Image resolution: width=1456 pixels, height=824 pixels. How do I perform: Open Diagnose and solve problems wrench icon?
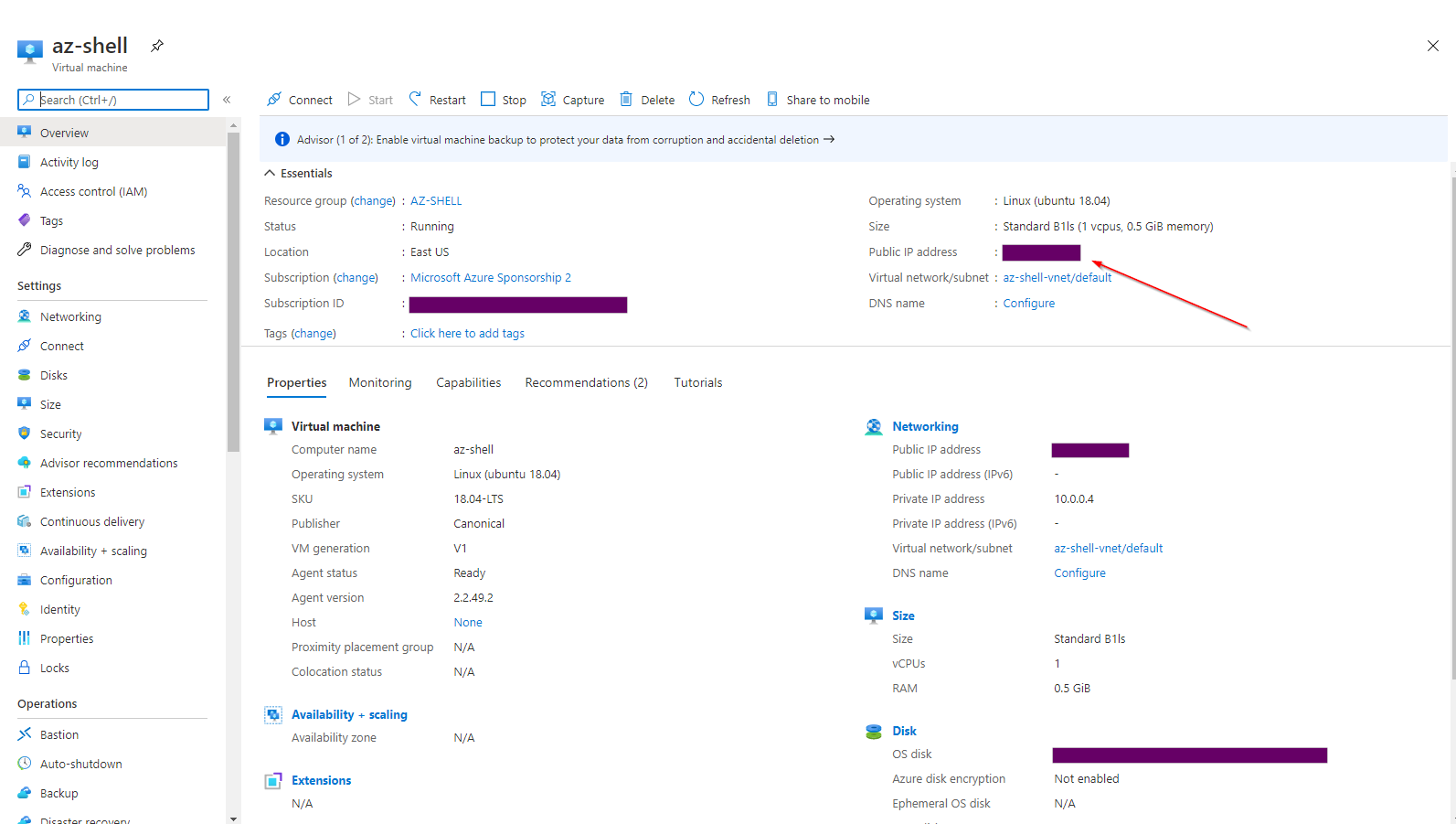tap(25, 250)
